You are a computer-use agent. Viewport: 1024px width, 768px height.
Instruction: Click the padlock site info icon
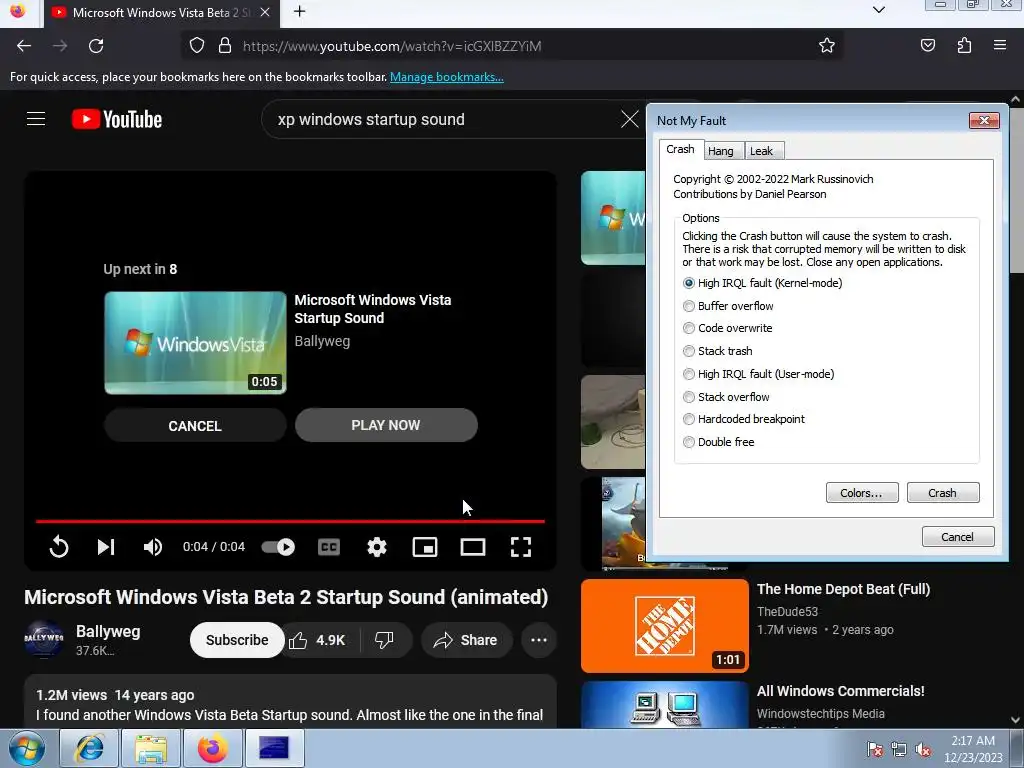(225, 46)
